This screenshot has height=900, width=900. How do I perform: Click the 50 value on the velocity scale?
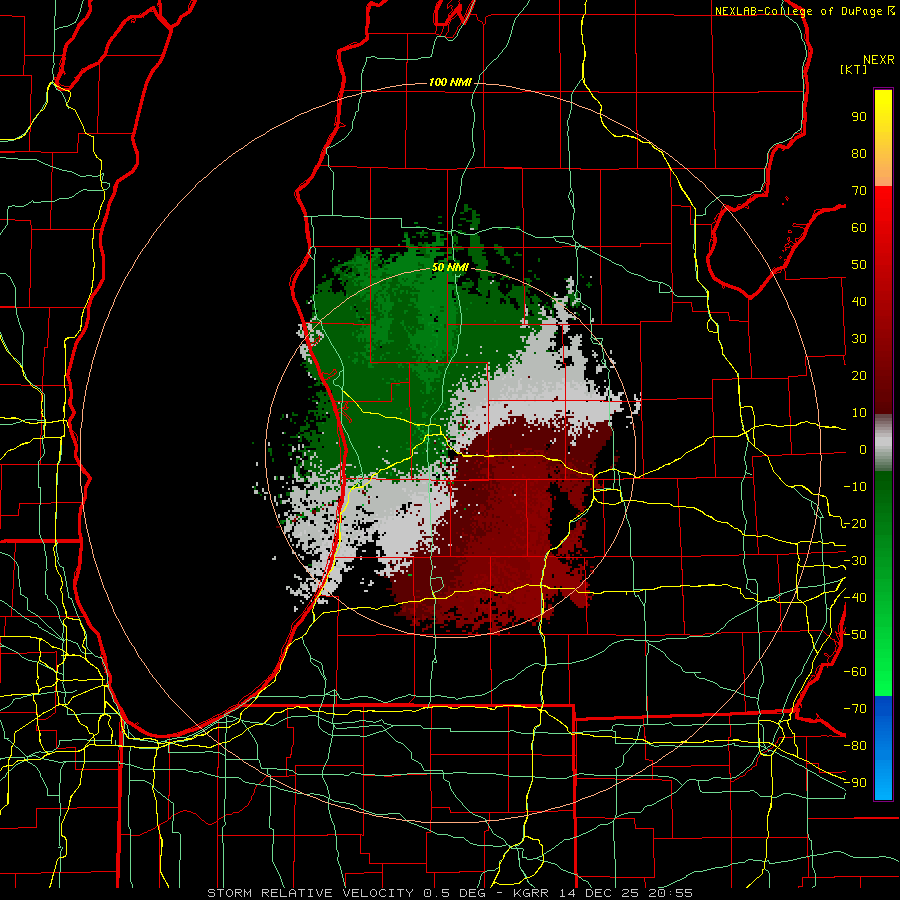pyautogui.click(x=859, y=265)
